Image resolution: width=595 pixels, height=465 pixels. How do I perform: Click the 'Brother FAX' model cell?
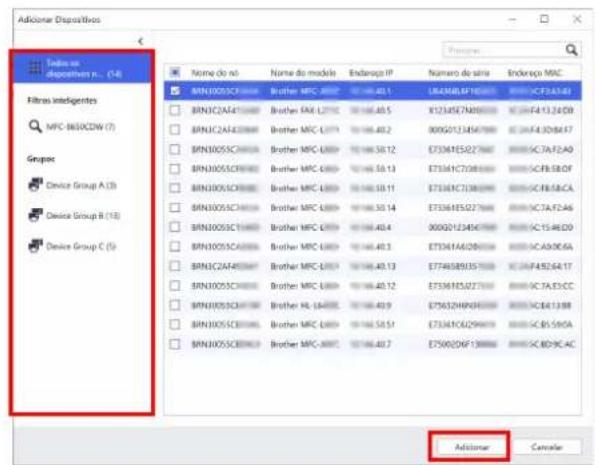tap(304, 110)
